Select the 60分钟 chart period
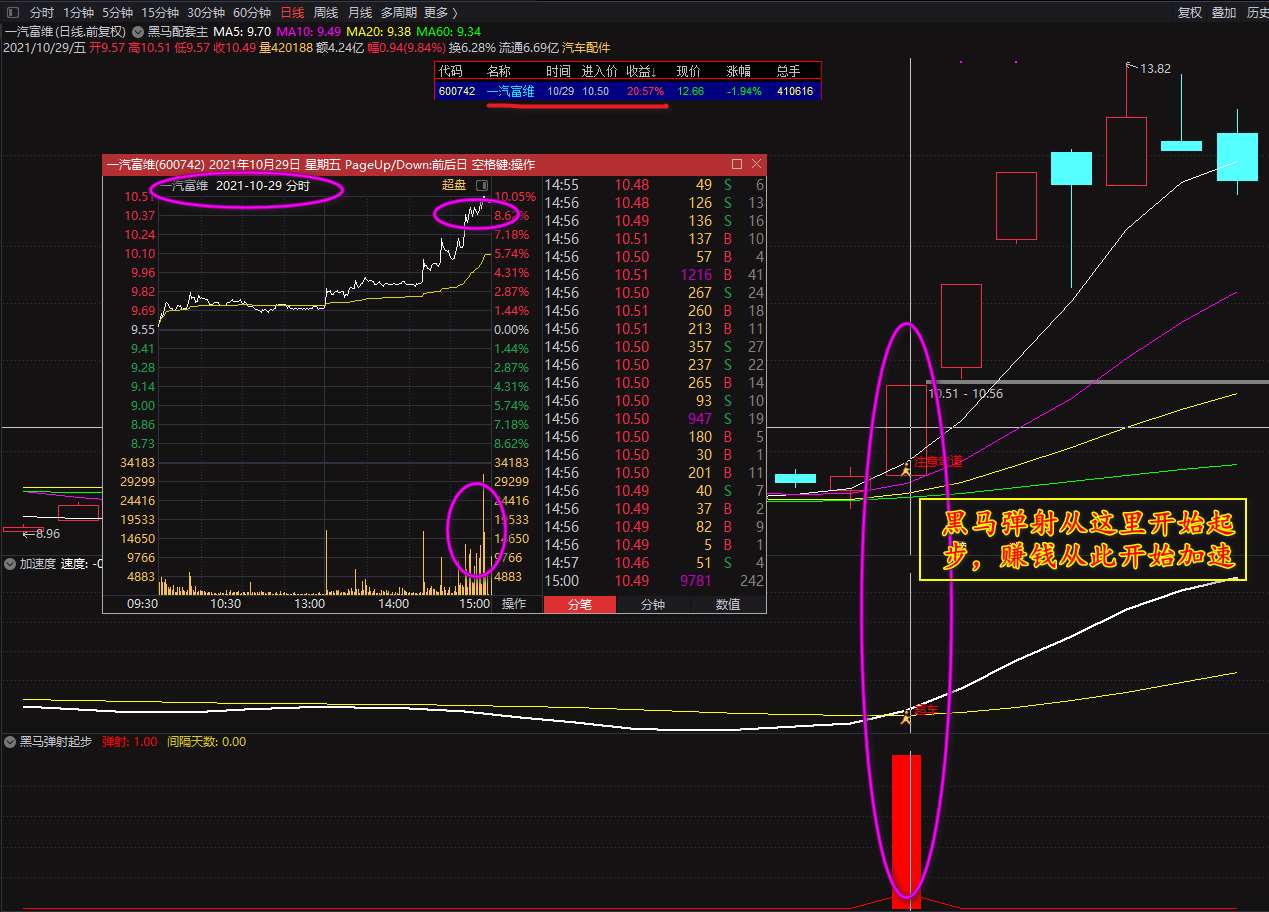 pyautogui.click(x=252, y=13)
